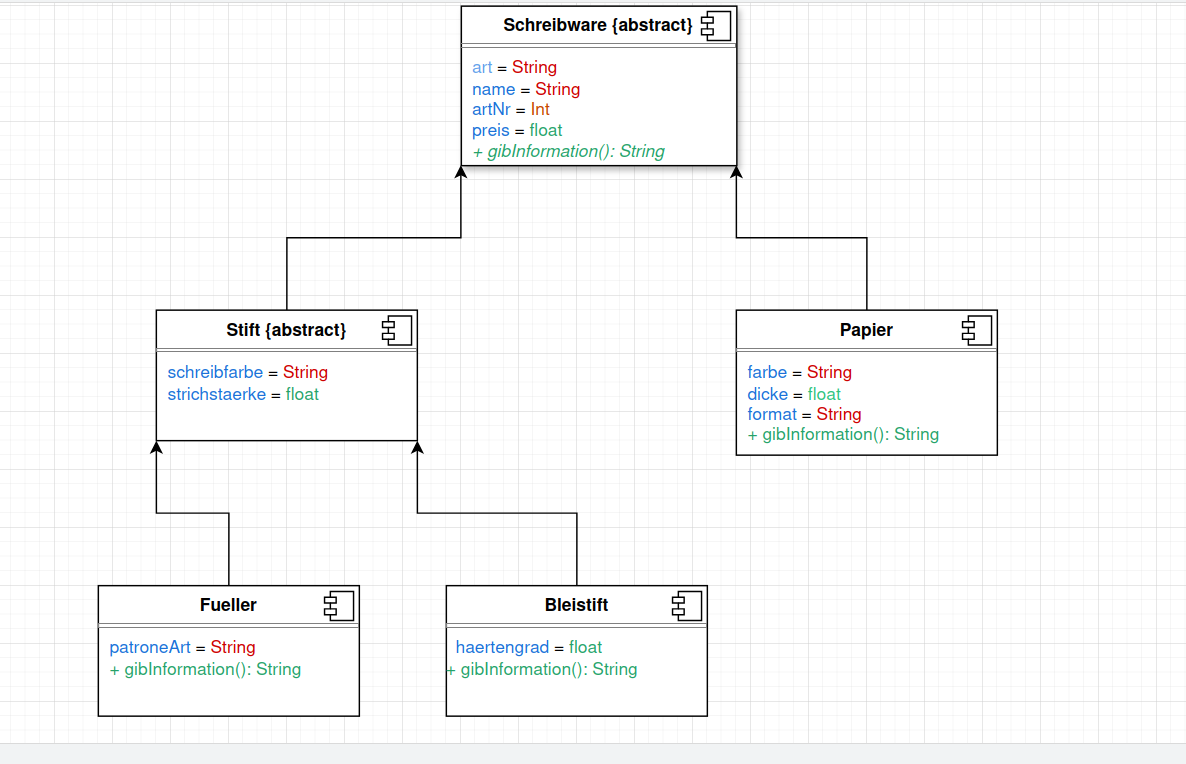Click the component icon in Bleistift header

pos(687,605)
